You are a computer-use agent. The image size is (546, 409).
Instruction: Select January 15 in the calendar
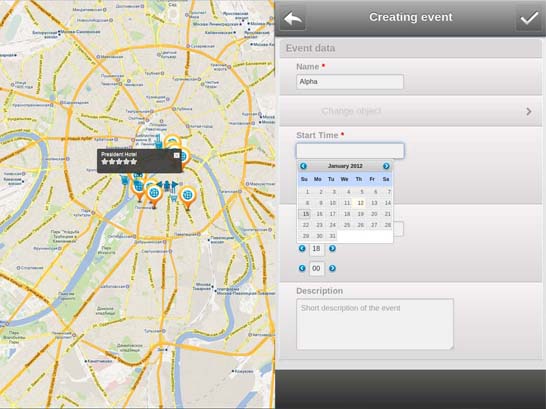click(305, 214)
